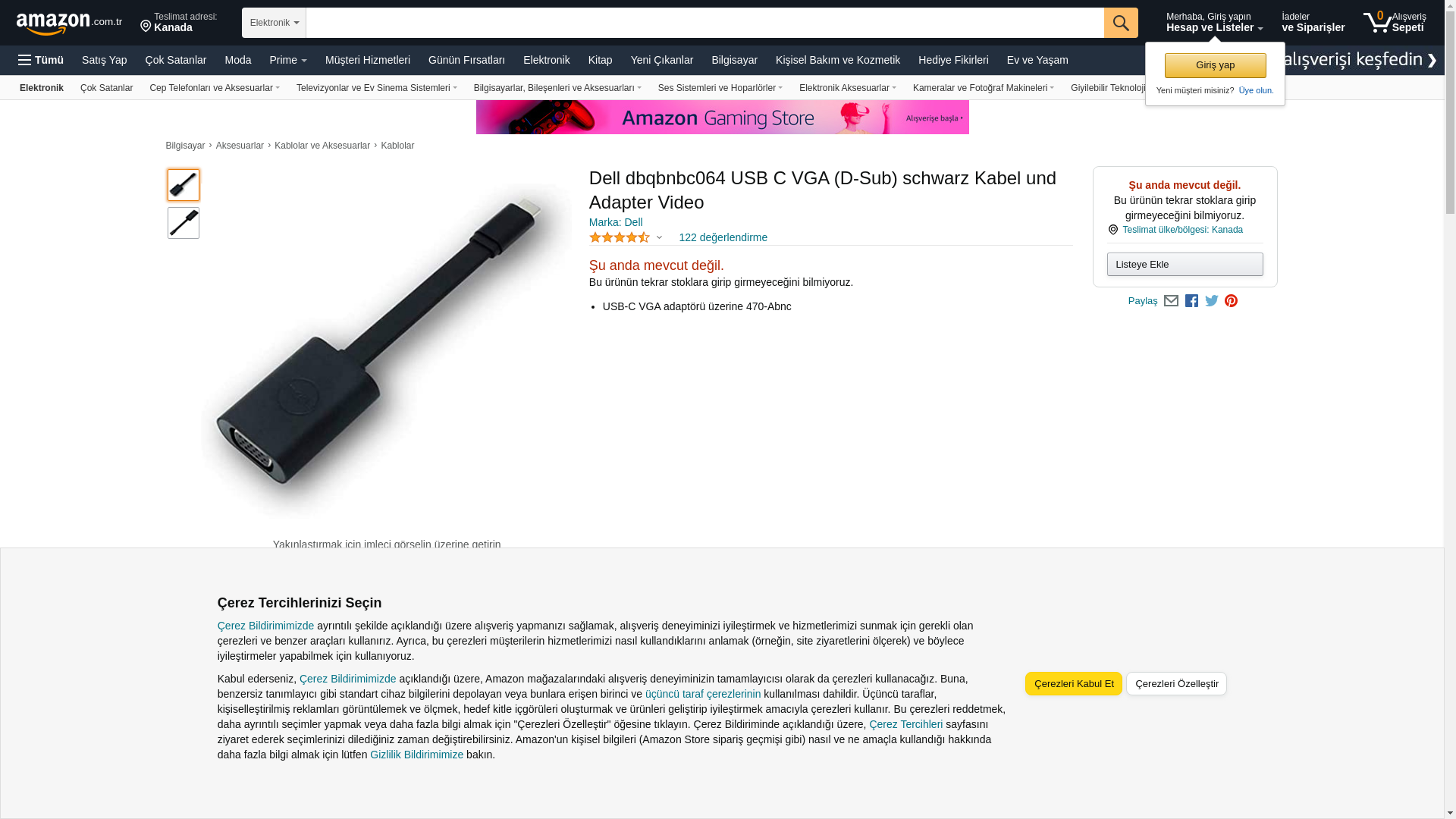Open the Tümü hamburger menu
Screen dimensions: 1456x819
coord(41,60)
